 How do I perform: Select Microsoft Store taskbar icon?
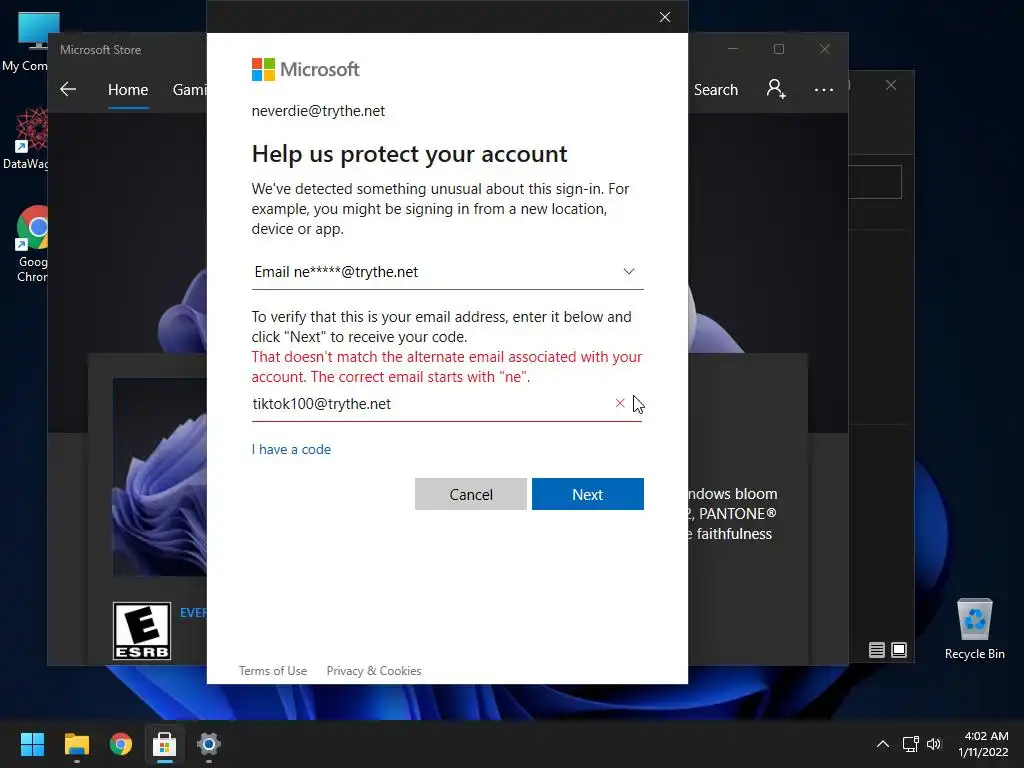(165, 744)
